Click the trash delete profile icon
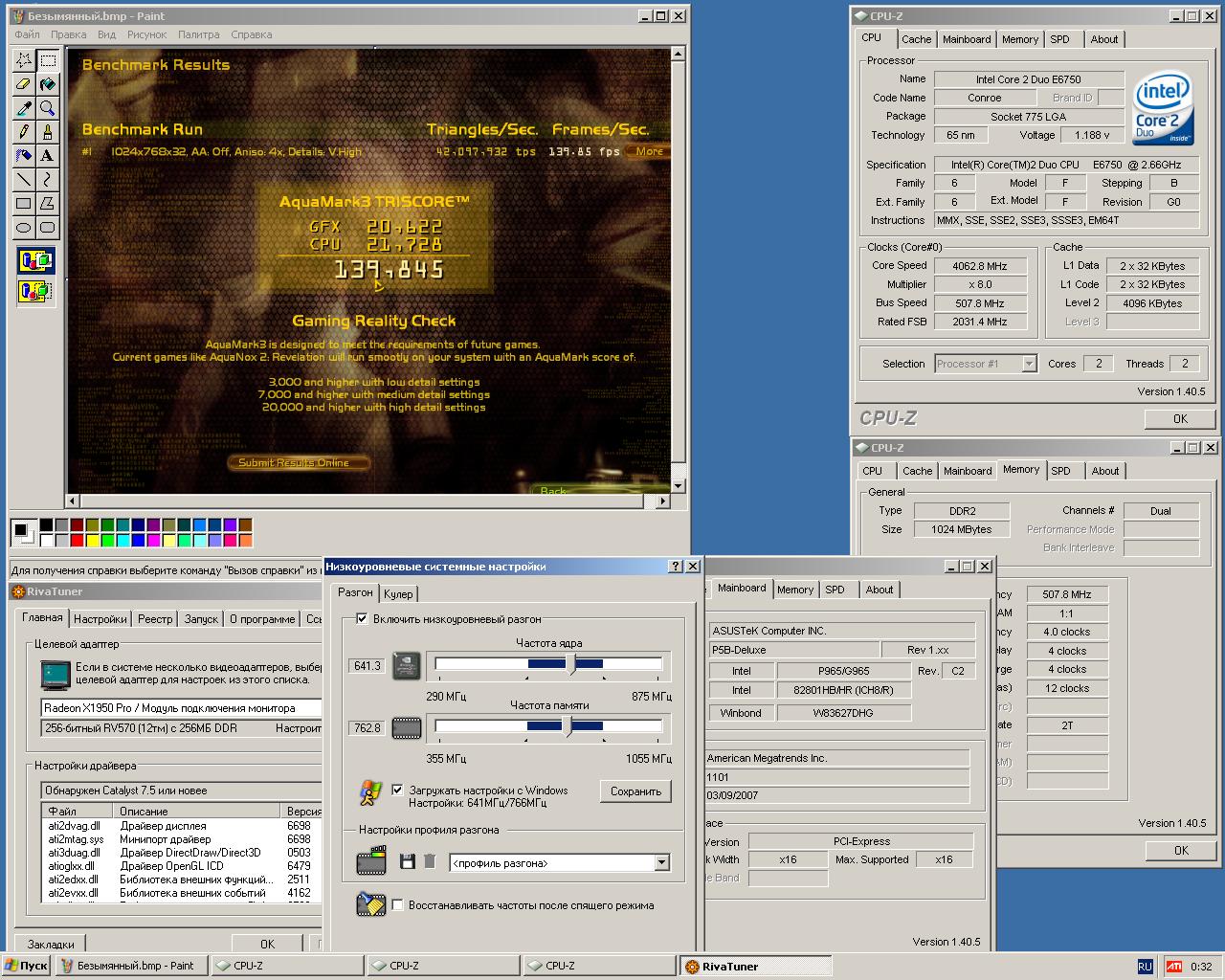1225x980 pixels. click(x=430, y=861)
